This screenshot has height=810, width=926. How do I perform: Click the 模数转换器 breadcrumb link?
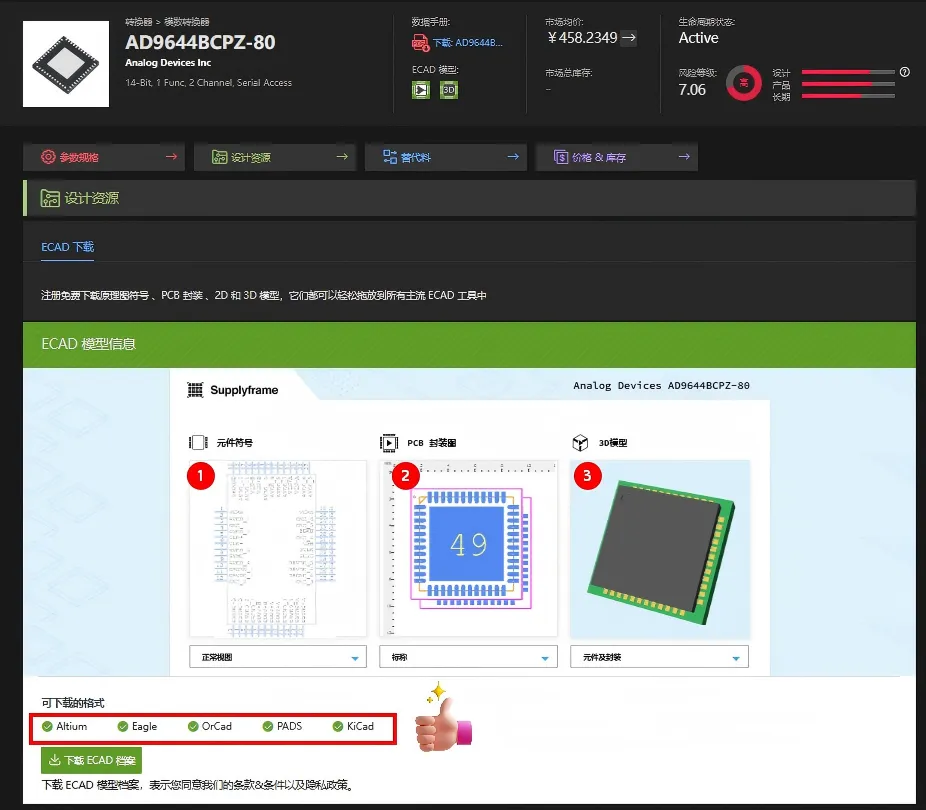[x=187, y=22]
